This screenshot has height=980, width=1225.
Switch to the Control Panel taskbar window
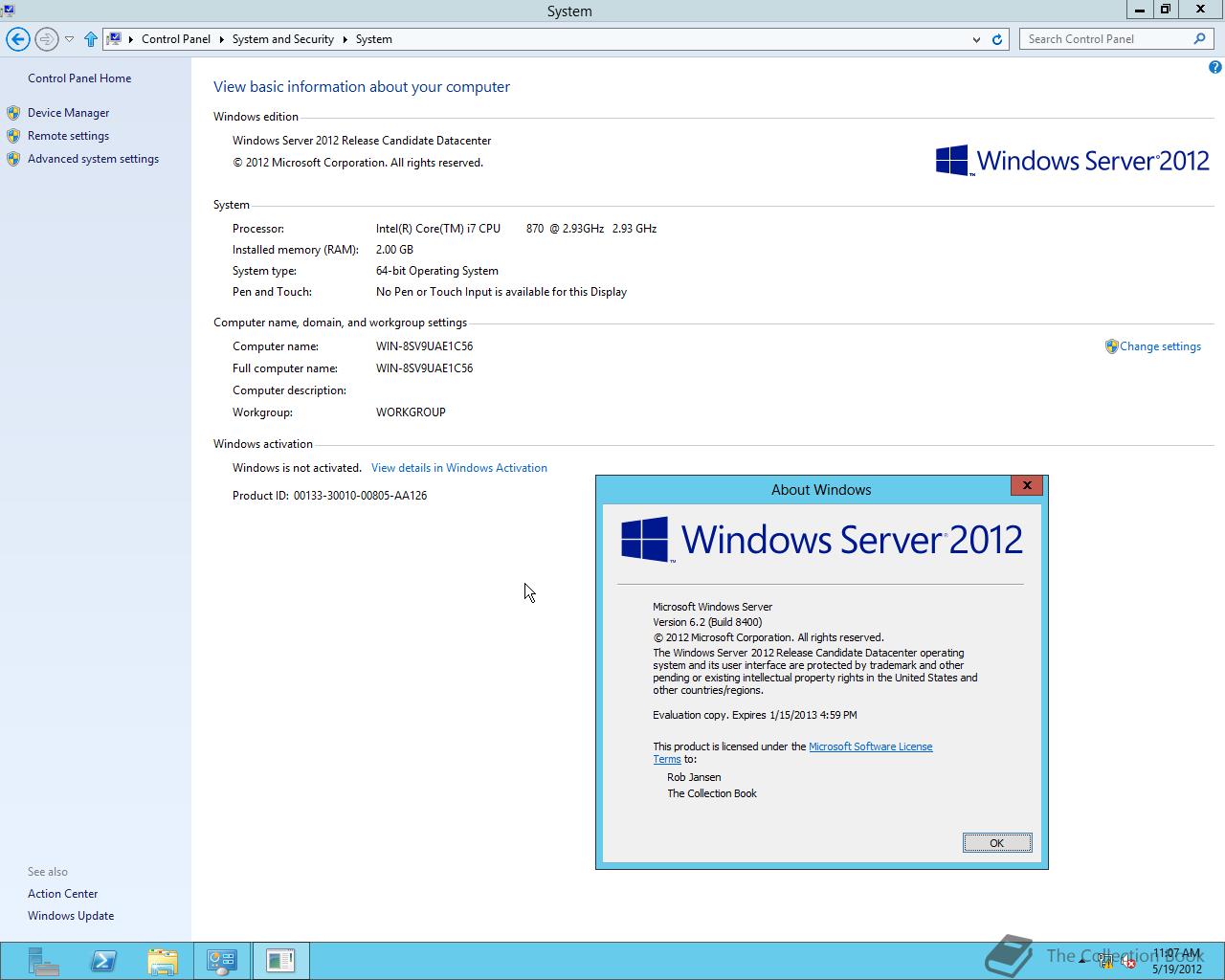point(222,961)
